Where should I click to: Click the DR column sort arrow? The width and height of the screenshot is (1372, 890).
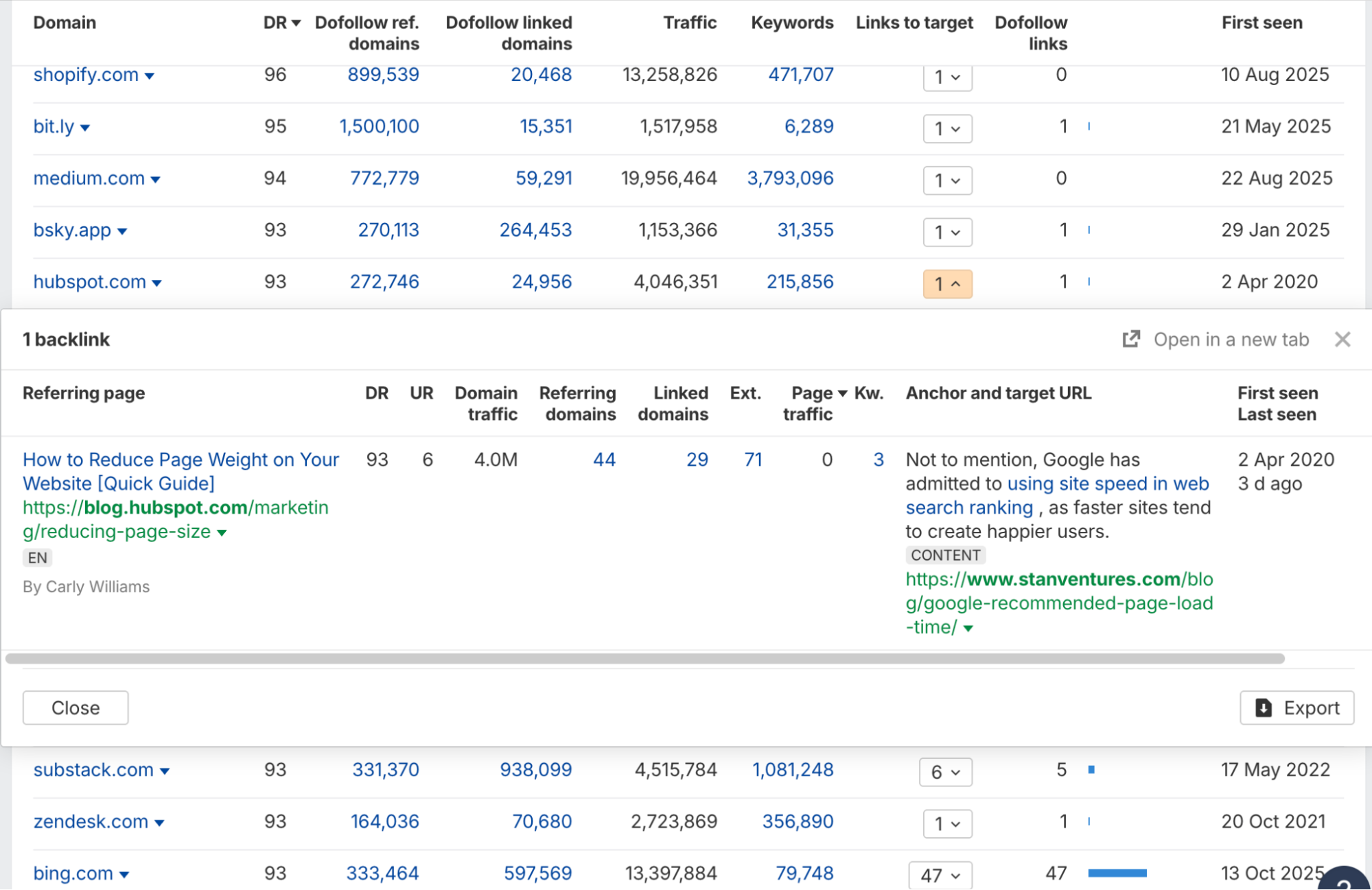coord(295,22)
